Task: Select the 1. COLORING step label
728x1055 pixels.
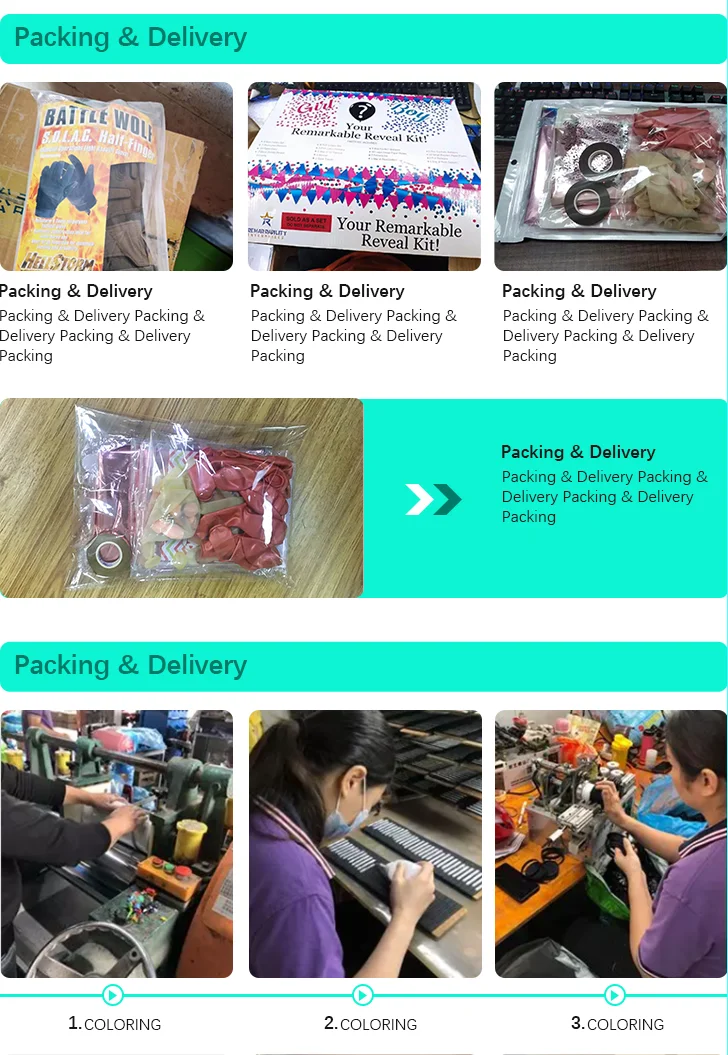Action: 114,1024
